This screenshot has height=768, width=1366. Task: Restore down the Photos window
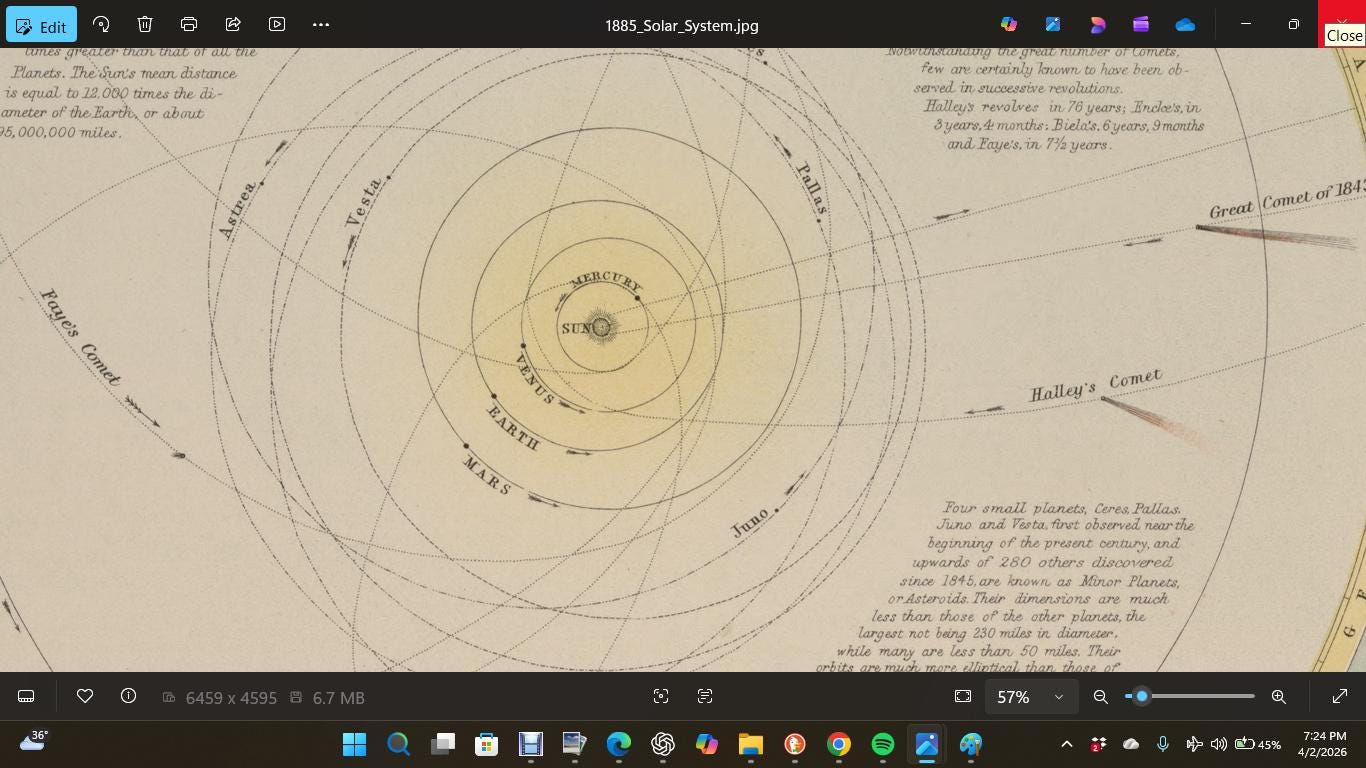[x=1293, y=24]
